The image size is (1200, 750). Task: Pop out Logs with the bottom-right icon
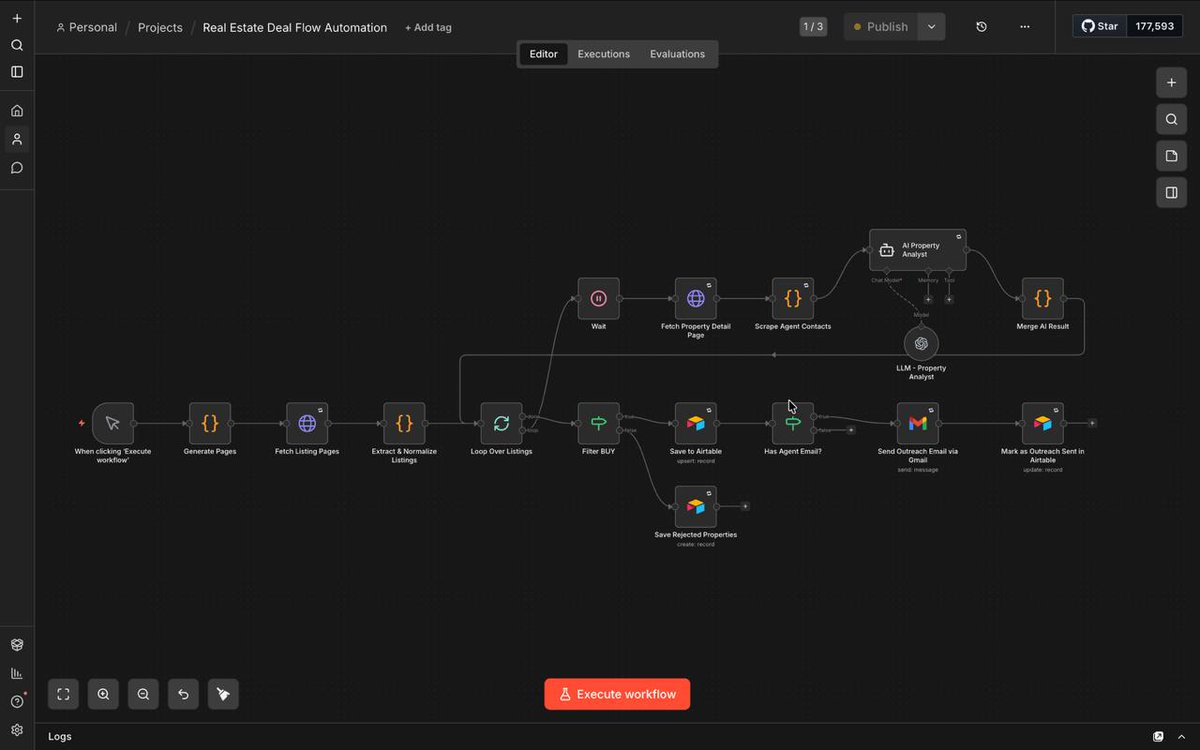1158,737
